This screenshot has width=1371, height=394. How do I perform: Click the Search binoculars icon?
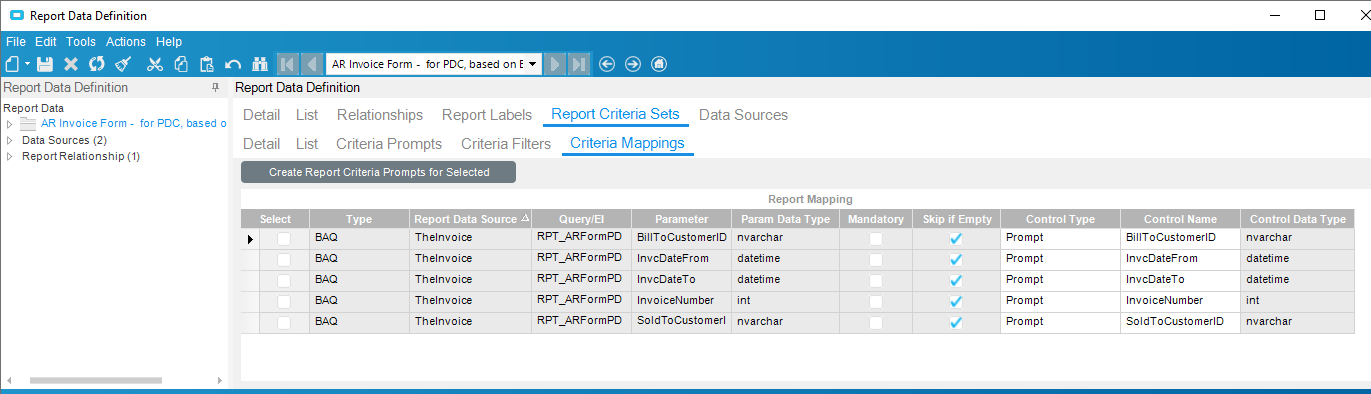[260, 64]
